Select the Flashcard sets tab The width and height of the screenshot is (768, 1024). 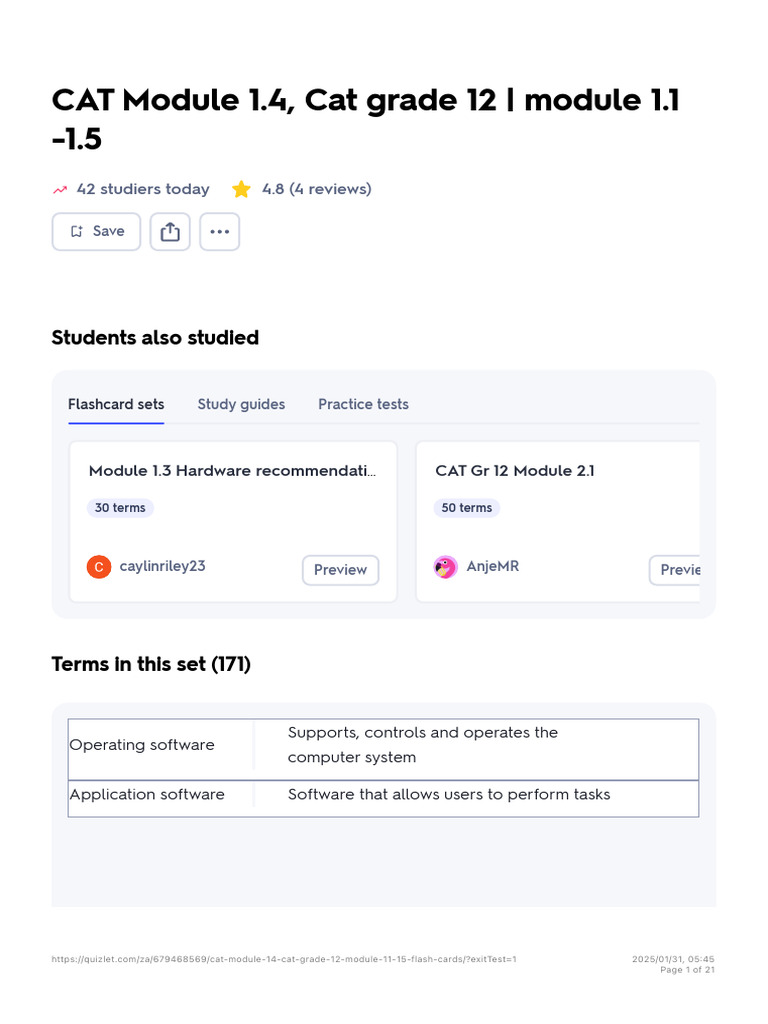[116, 404]
